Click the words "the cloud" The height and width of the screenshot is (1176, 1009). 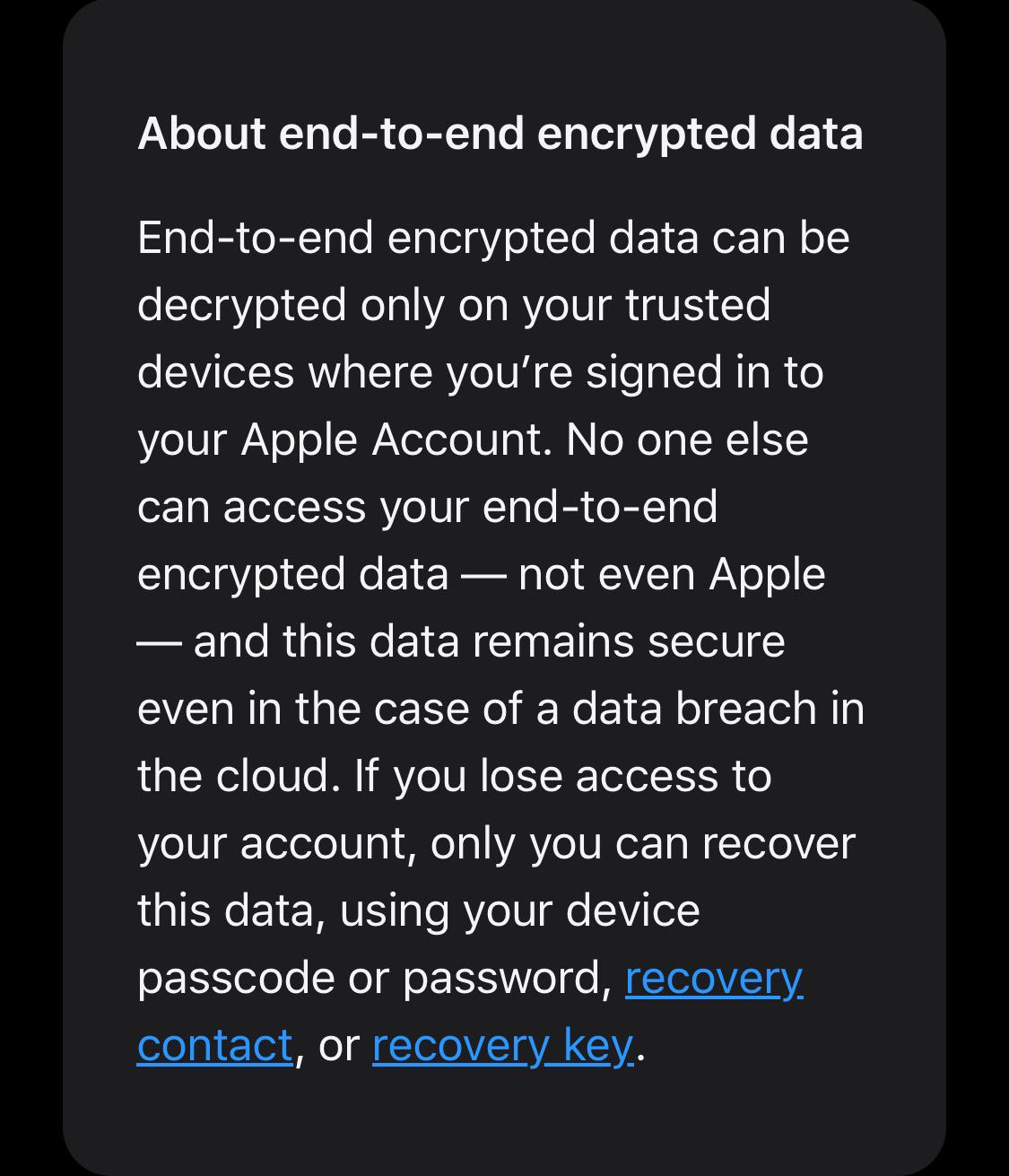click(x=233, y=776)
